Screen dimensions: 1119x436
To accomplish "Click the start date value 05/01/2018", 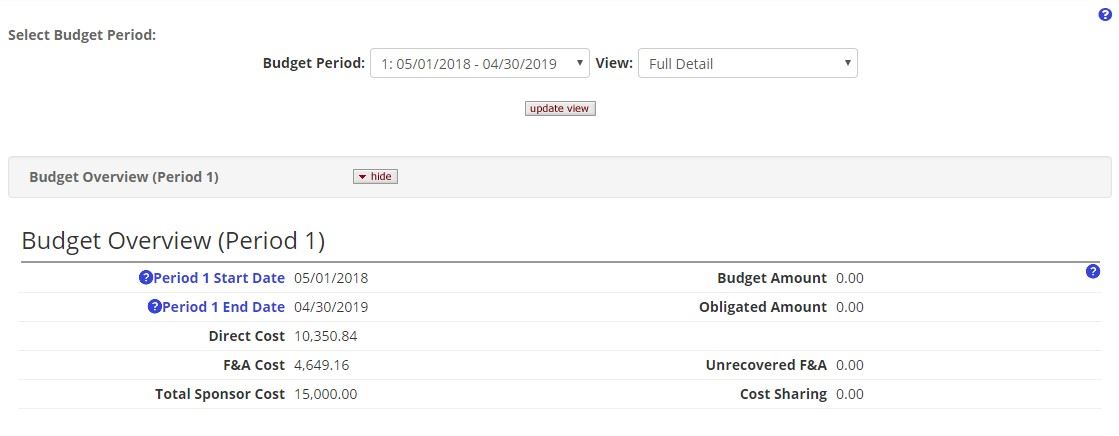I will 330,278.
